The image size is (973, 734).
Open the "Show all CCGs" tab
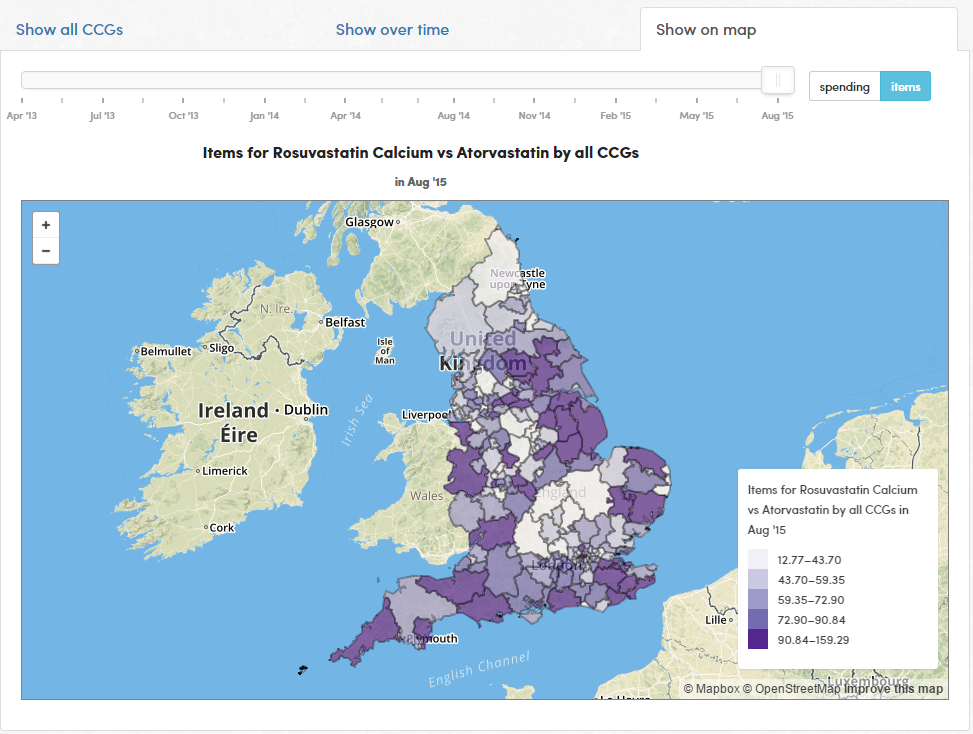pyautogui.click(x=69, y=29)
